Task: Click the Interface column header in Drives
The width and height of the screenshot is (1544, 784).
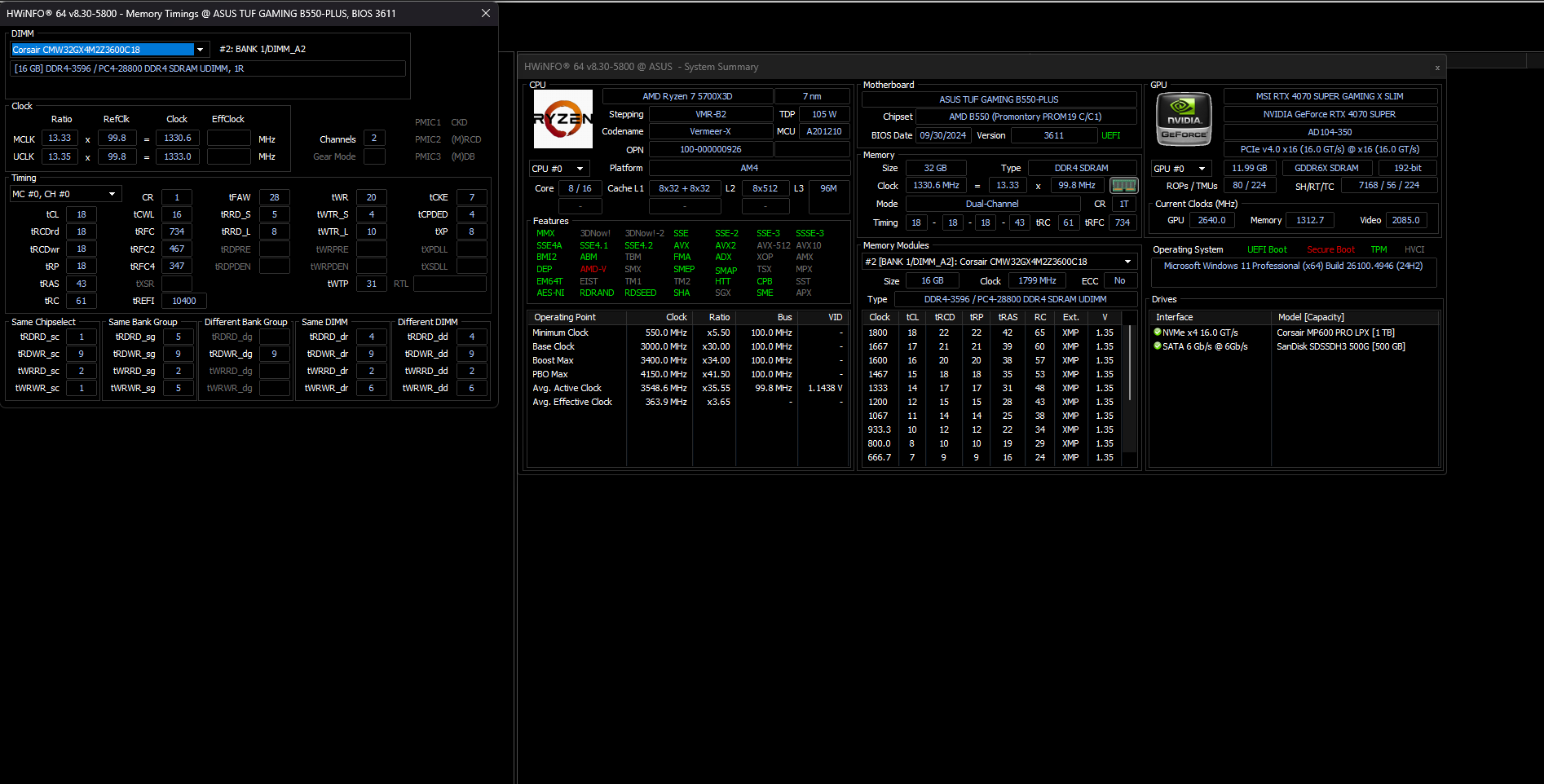Action: coord(1211,317)
